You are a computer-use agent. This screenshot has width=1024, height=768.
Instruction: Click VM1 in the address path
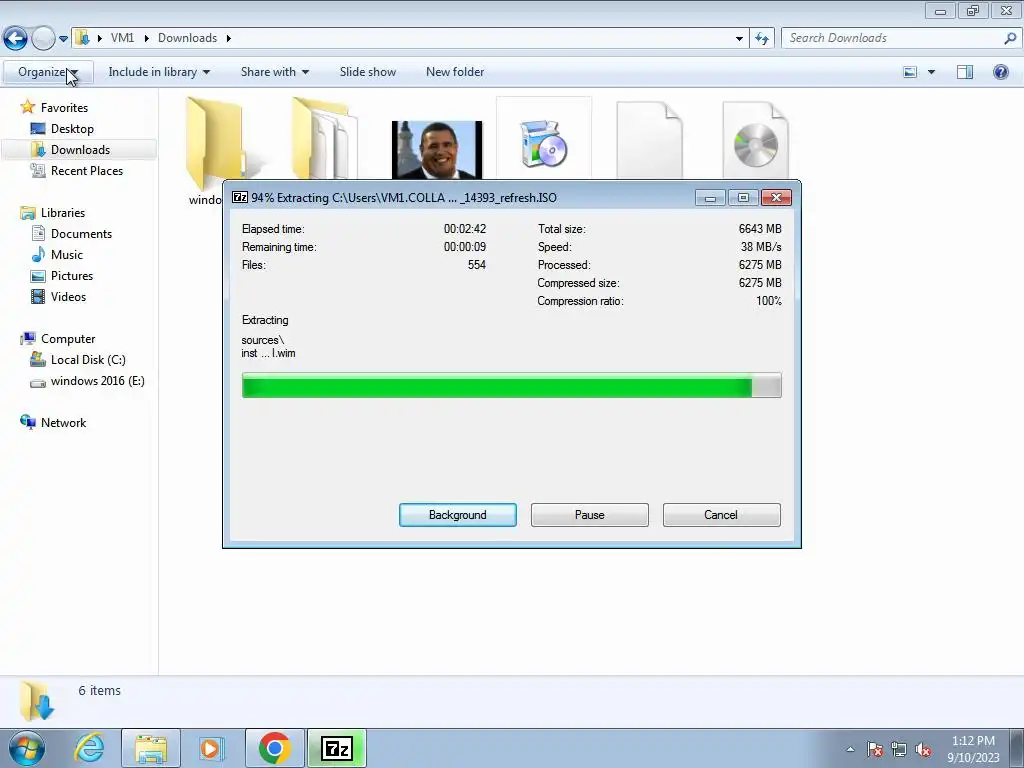coord(122,38)
